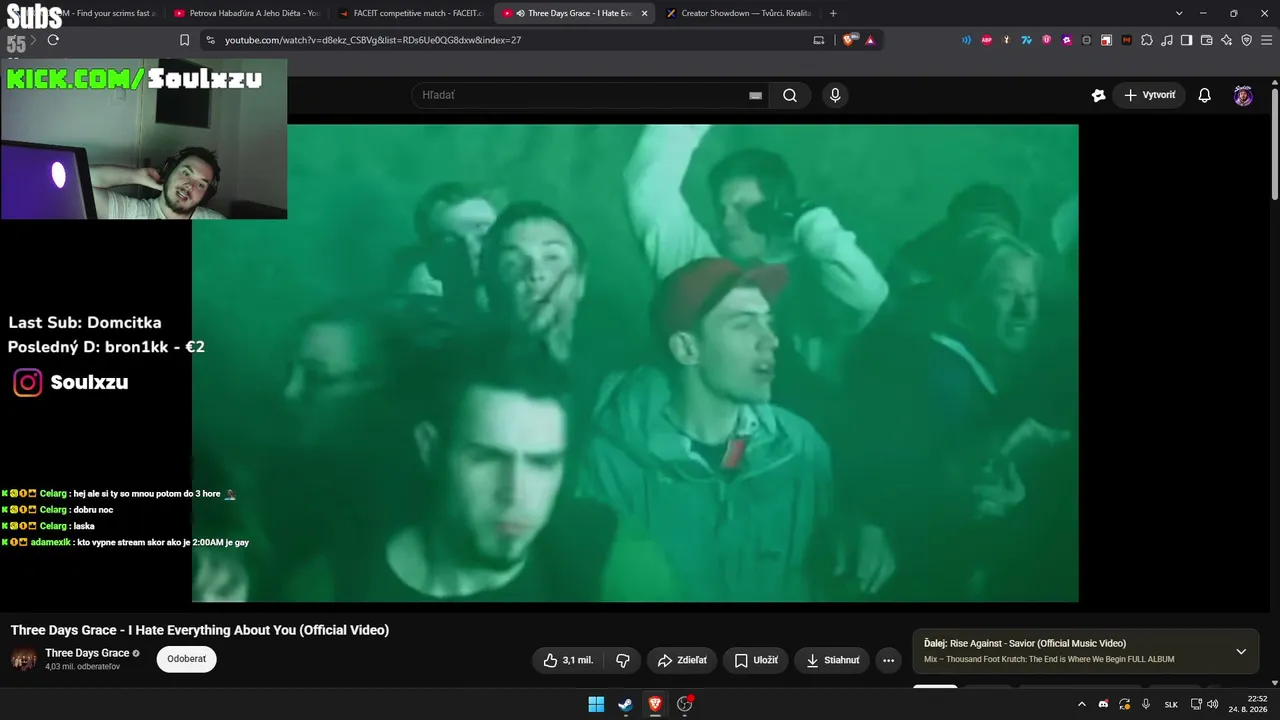Click the Brave browser taskbar icon
The height and width of the screenshot is (720, 1280).
tap(655, 704)
